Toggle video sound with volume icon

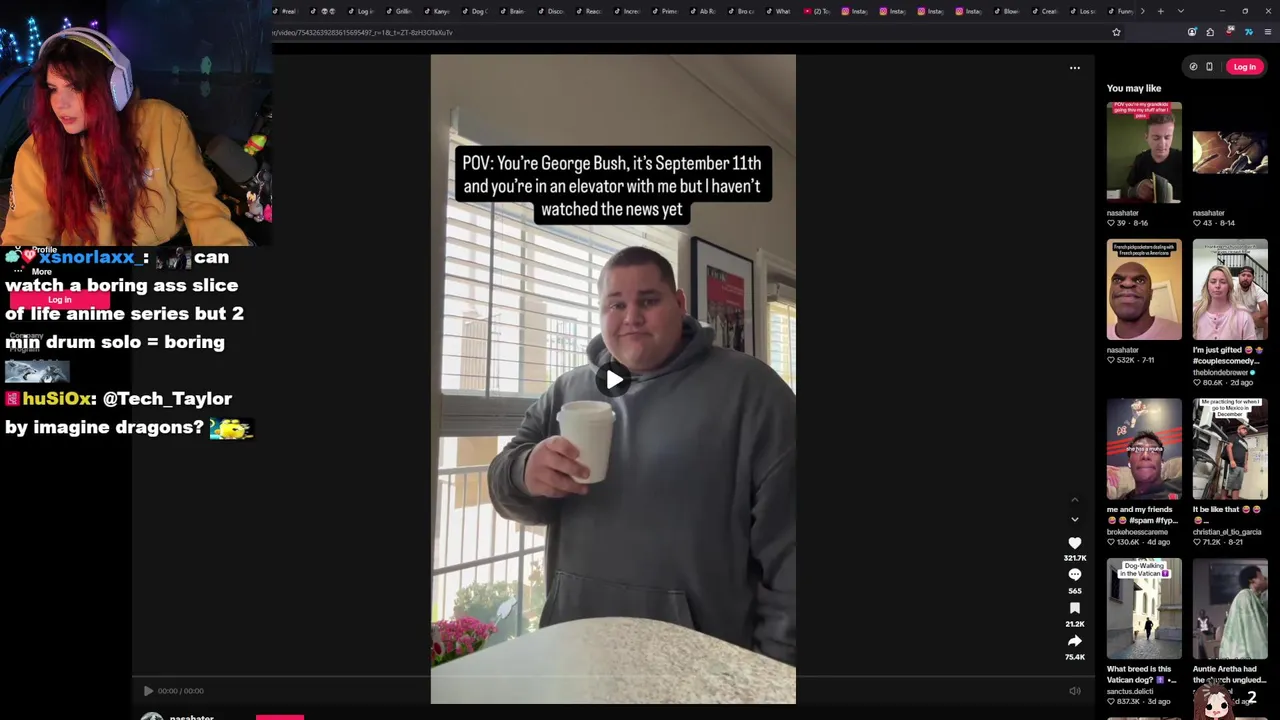1075,691
